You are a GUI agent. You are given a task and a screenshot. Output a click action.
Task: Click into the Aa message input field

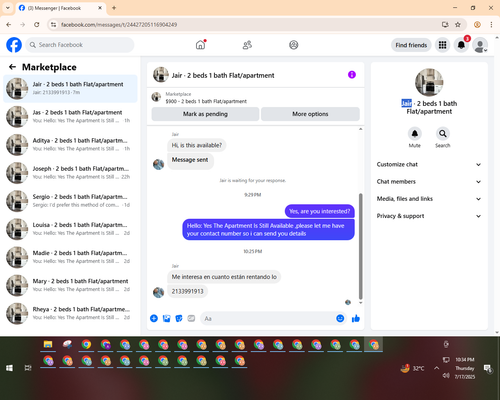(268, 318)
